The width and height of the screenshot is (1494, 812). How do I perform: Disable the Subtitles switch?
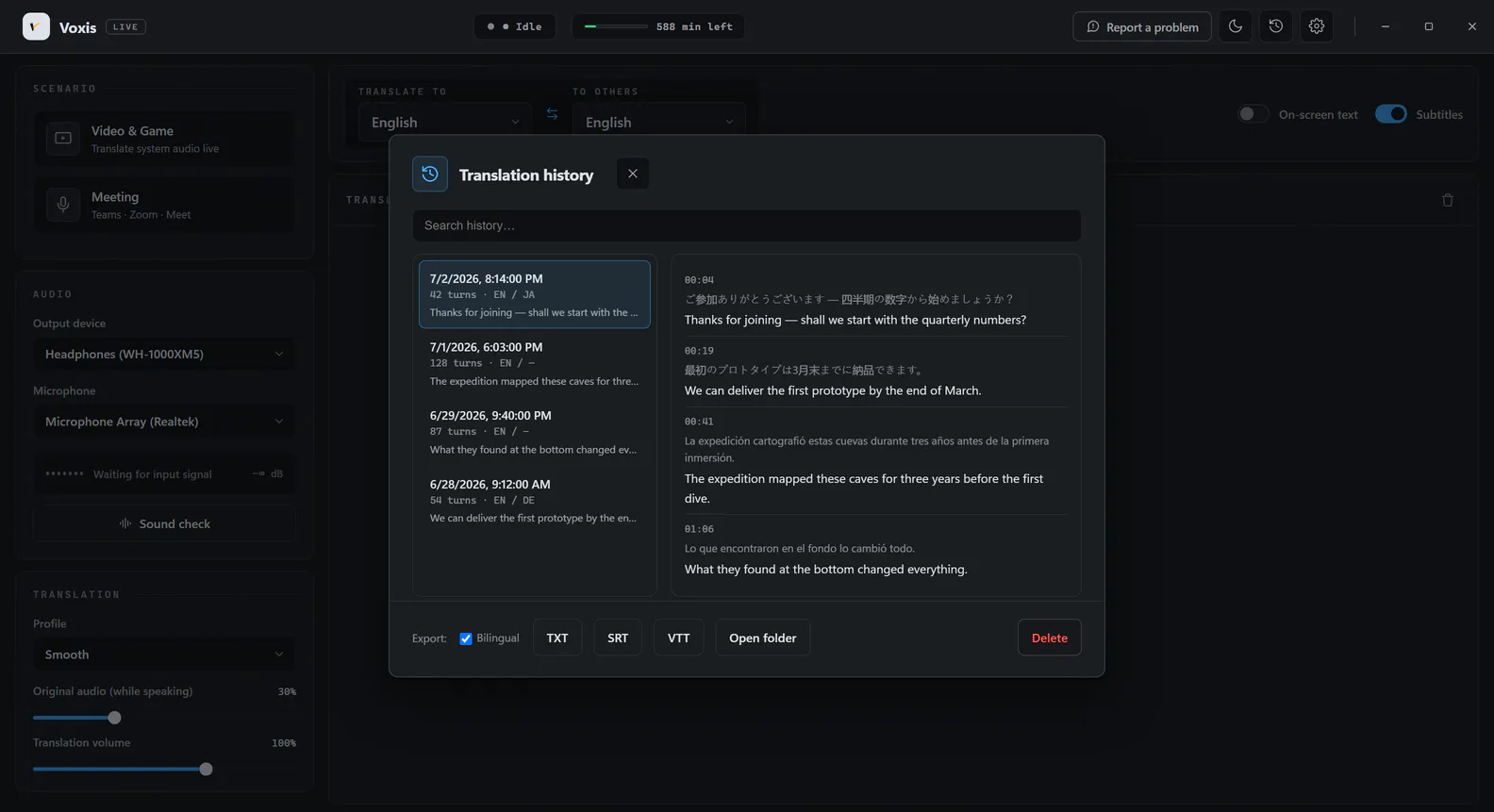click(x=1390, y=114)
